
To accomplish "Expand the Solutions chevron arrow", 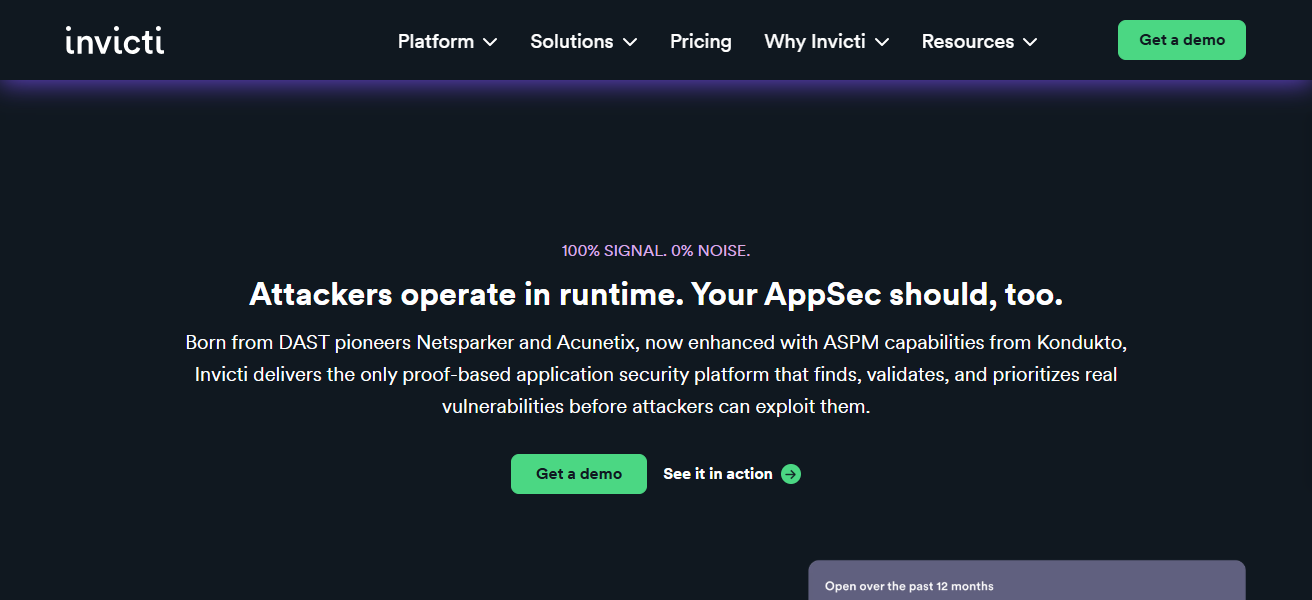I will (630, 42).
